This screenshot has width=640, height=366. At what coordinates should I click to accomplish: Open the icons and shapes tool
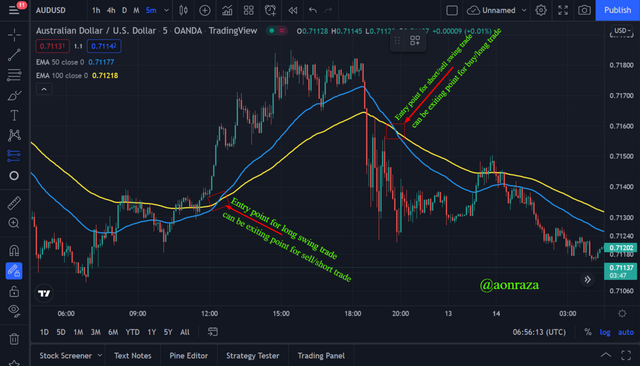[x=14, y=176]
